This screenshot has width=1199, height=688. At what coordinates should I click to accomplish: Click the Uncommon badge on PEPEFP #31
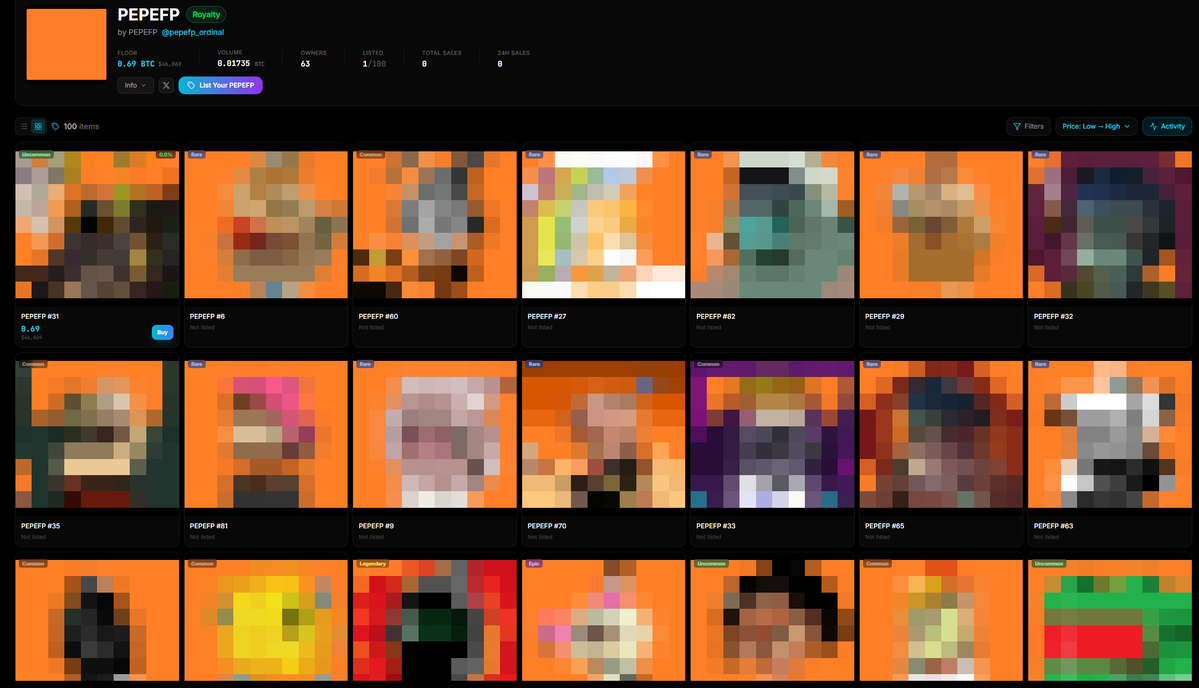[36, 154]
